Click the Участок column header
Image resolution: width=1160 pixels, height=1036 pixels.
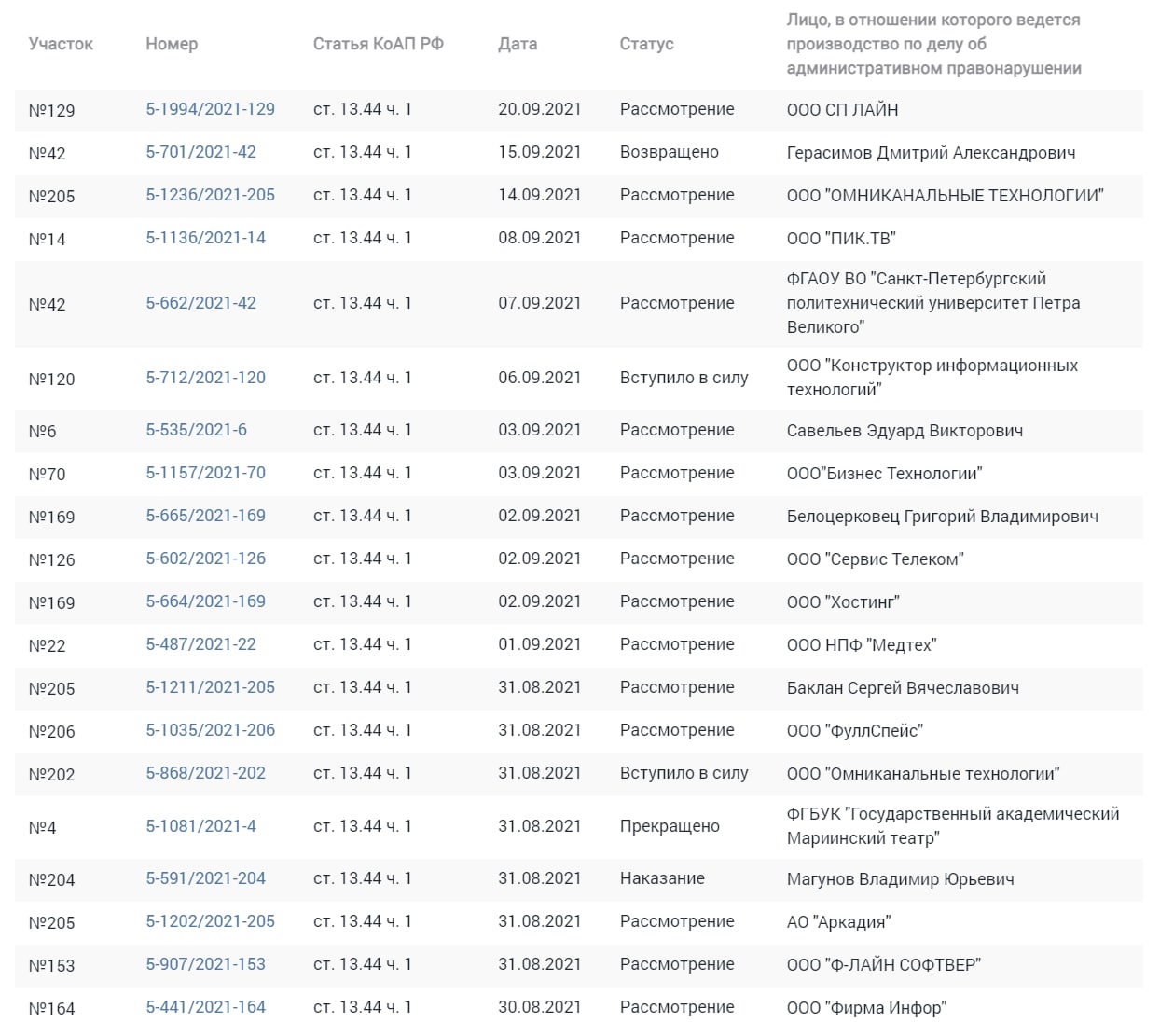click(61, 44)
